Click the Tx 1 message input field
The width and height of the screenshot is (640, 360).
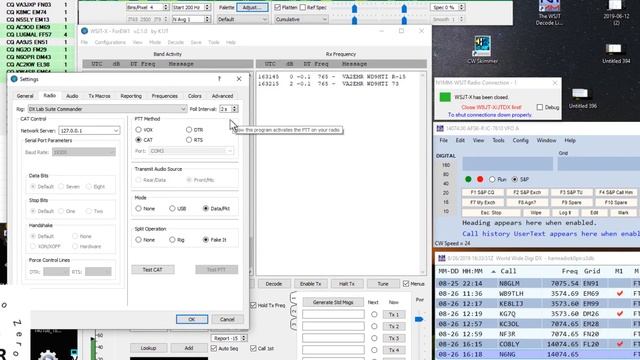pyautogui.click(x=333, y=314)
